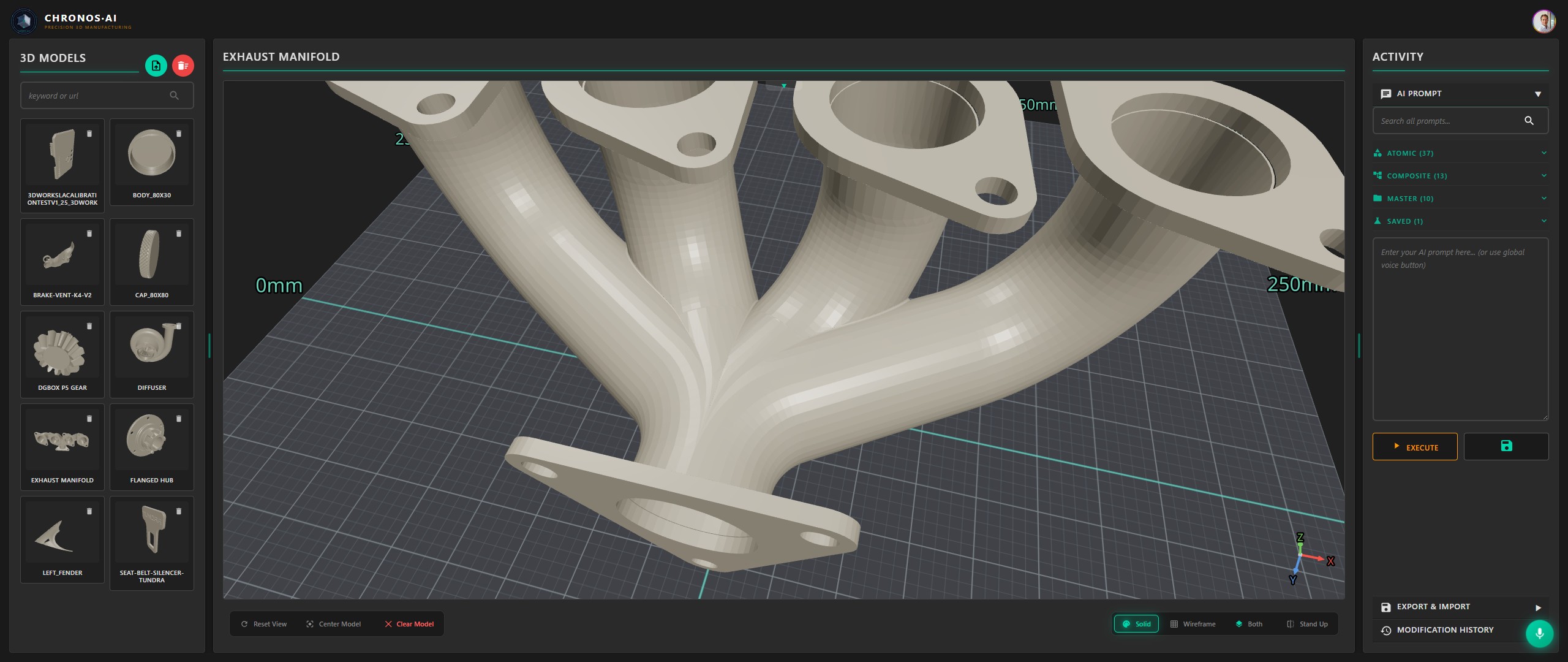Viewport: 1568px width, 662px height.
Task: Expand the Atomic (37) prompts group
Action: [x=1460, y=153]
